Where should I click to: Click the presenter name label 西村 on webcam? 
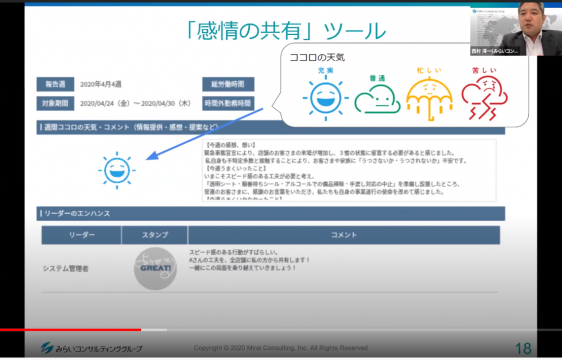(495, 52)
